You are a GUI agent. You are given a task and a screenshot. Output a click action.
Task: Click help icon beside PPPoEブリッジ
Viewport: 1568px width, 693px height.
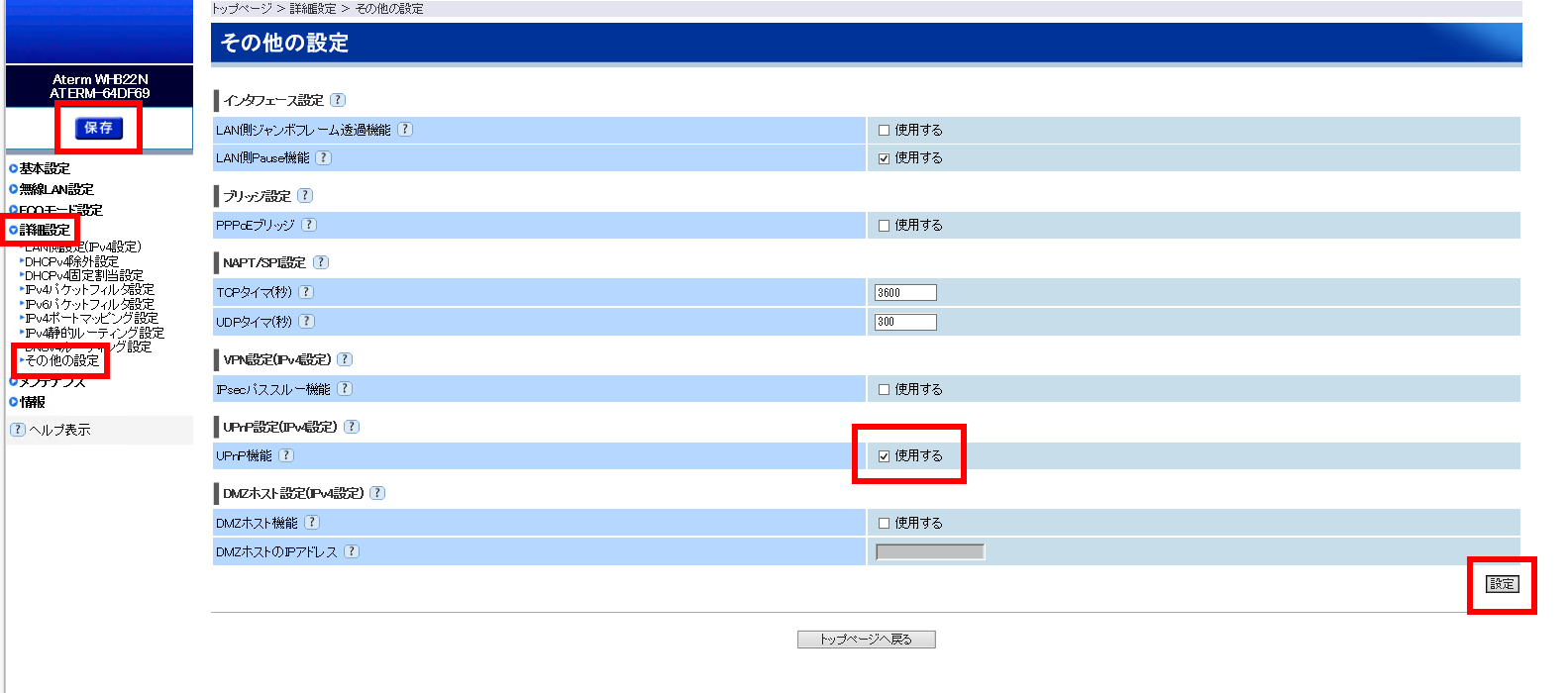click(x=309, y=225)
